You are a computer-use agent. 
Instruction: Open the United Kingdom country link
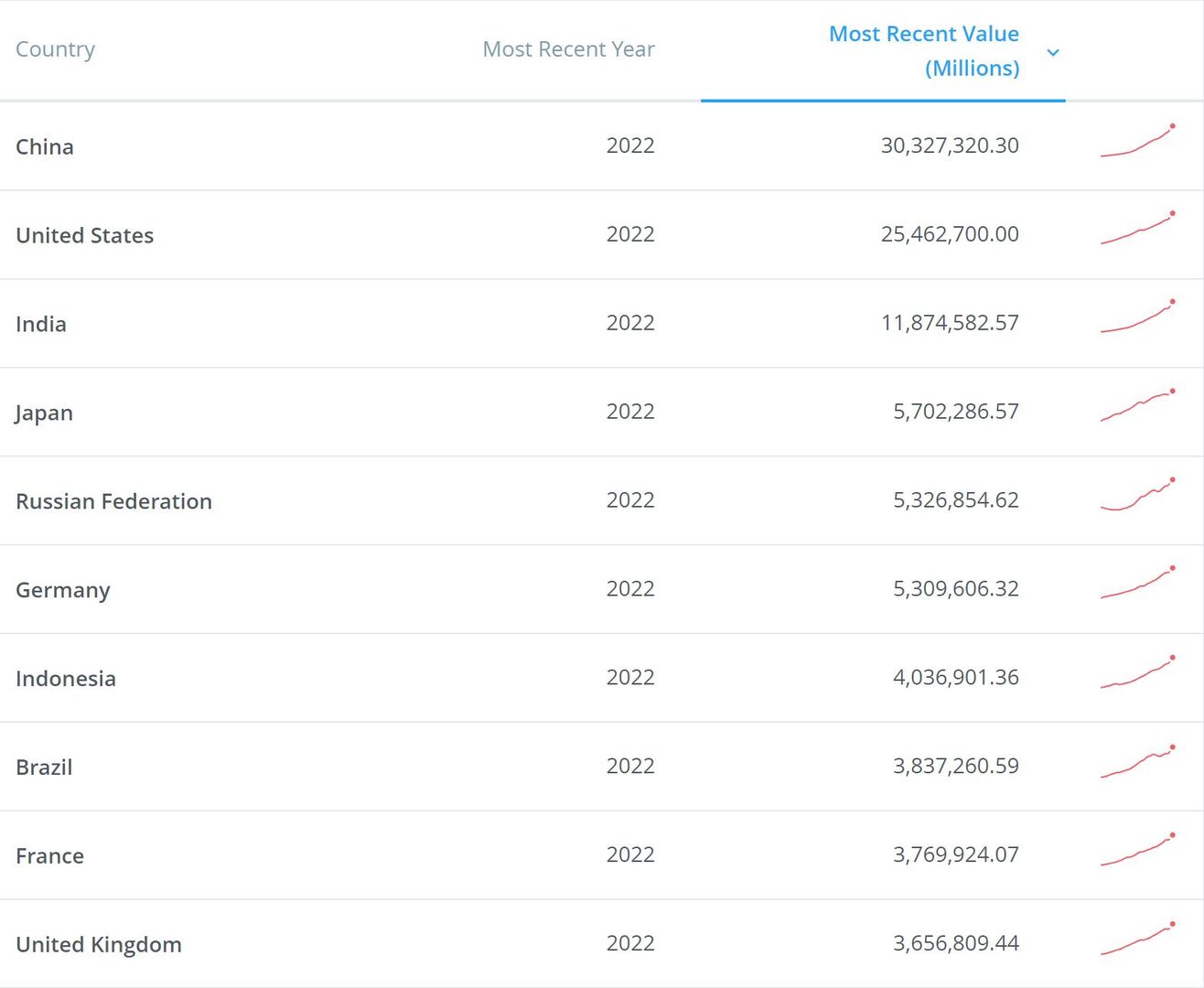(x=99, y=944)
